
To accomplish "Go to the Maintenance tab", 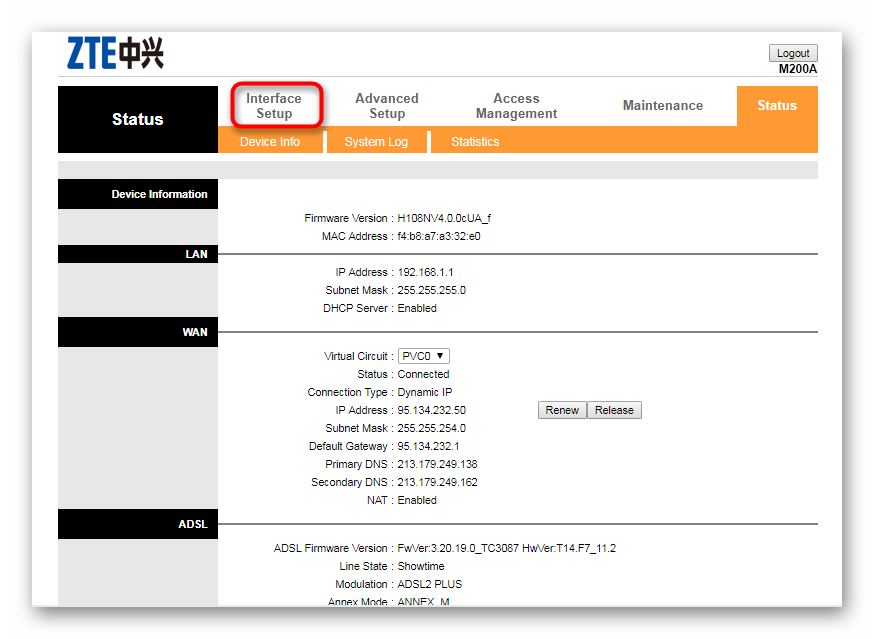I will [x=663, y=105].
